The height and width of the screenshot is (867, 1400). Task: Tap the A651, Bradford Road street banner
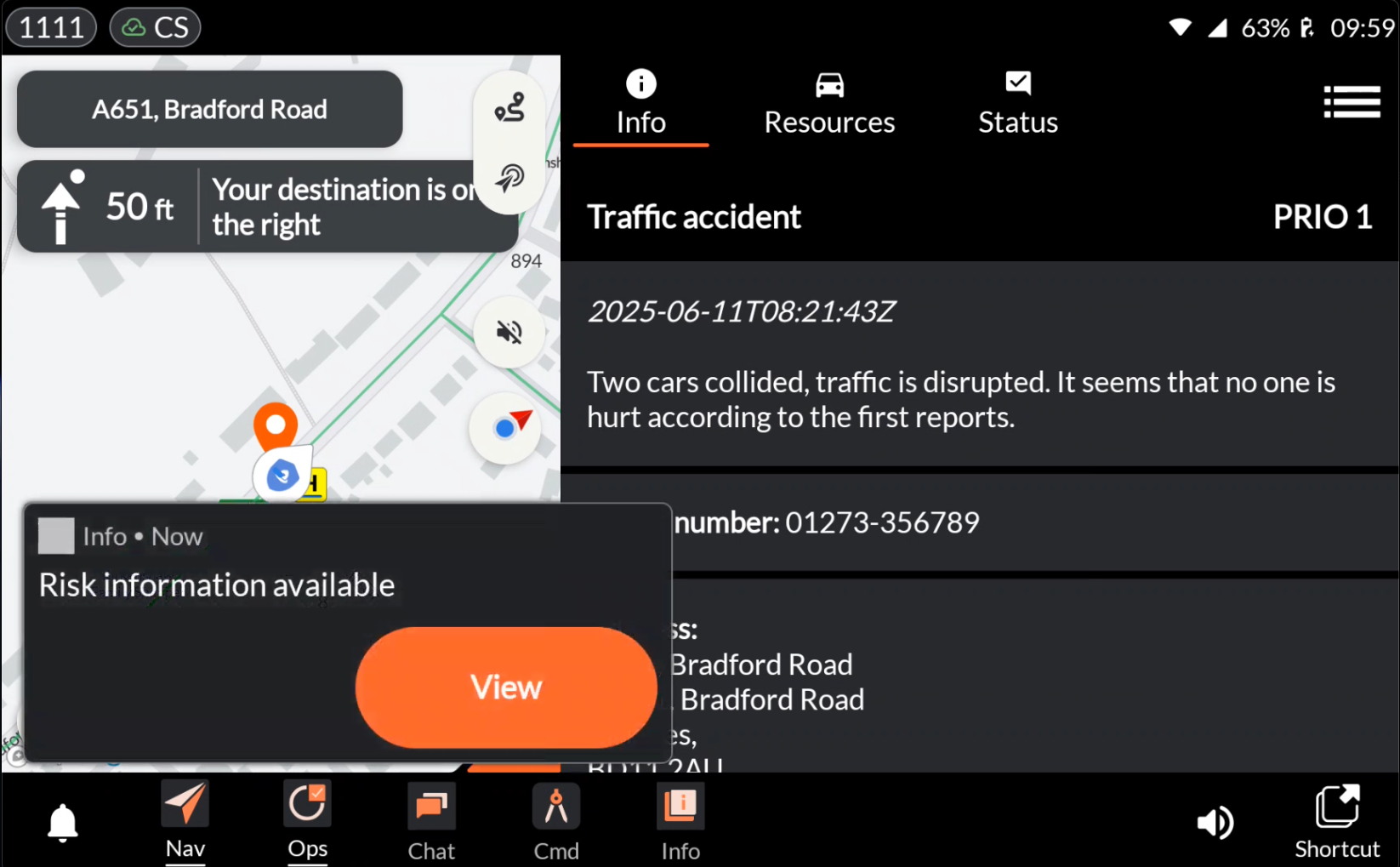(x=209, y=109)
